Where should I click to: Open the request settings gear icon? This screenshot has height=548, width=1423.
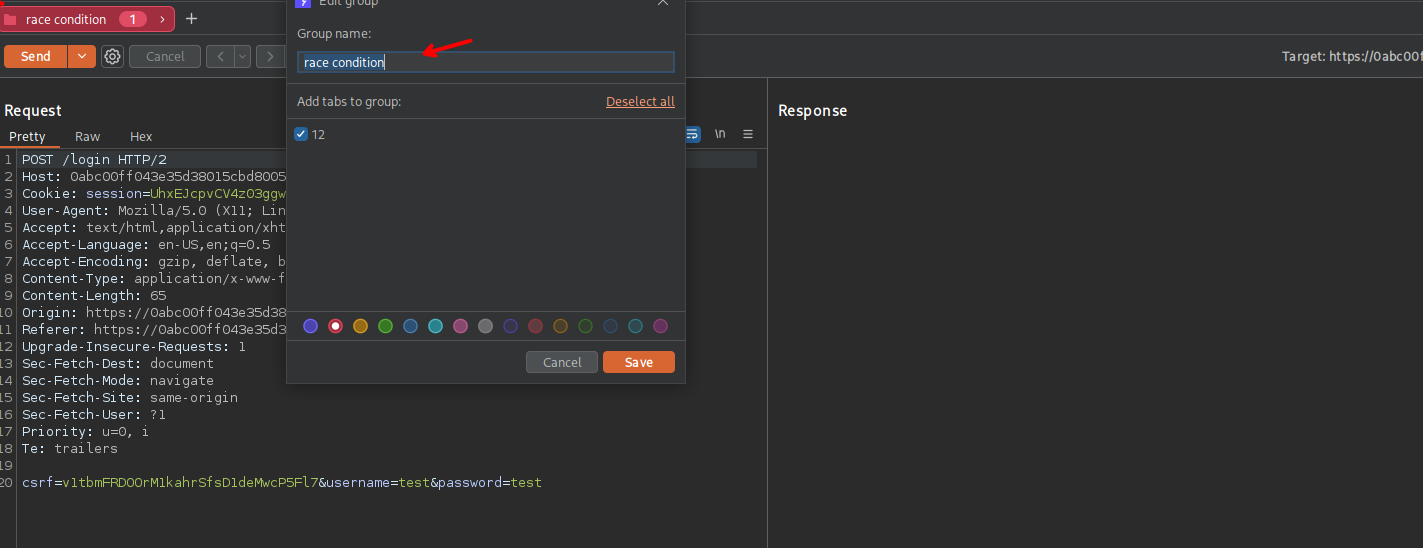click(113, 57)
